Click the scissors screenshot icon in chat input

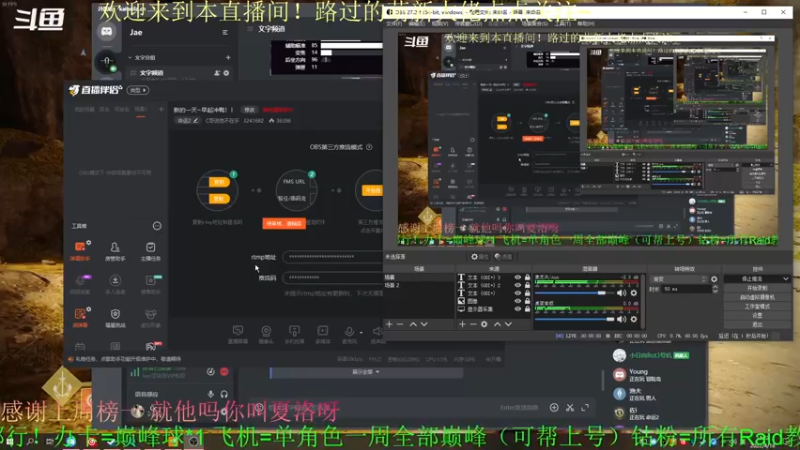pyautogui.click(x=570, y=407)
